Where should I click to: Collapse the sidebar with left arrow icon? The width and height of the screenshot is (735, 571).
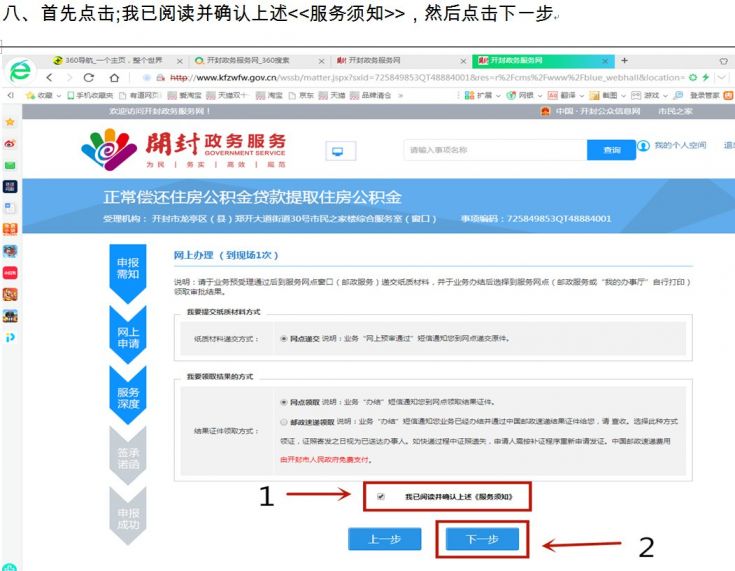pos(10,95)
